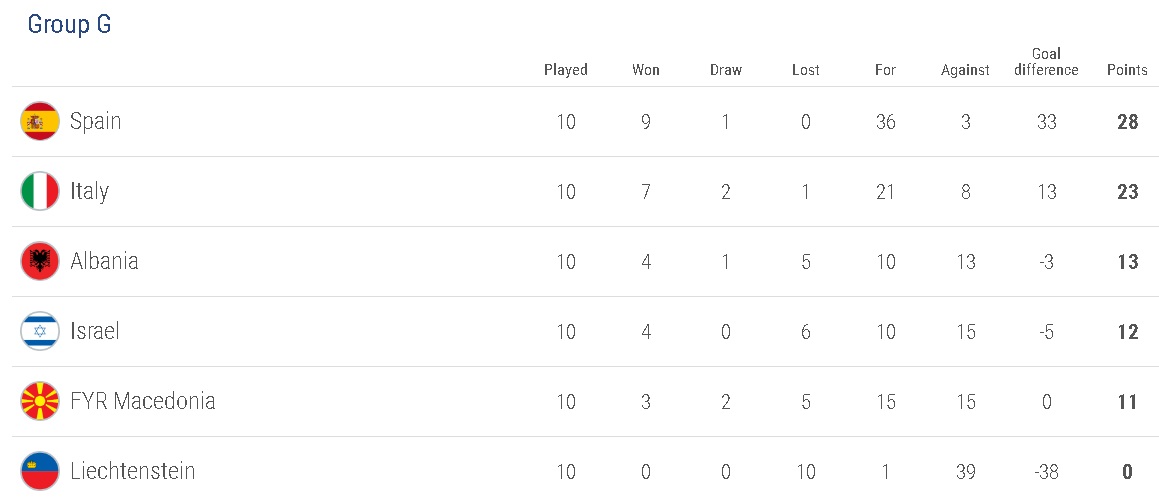Click the FYR Macedonia flag icon

point(40,402)
